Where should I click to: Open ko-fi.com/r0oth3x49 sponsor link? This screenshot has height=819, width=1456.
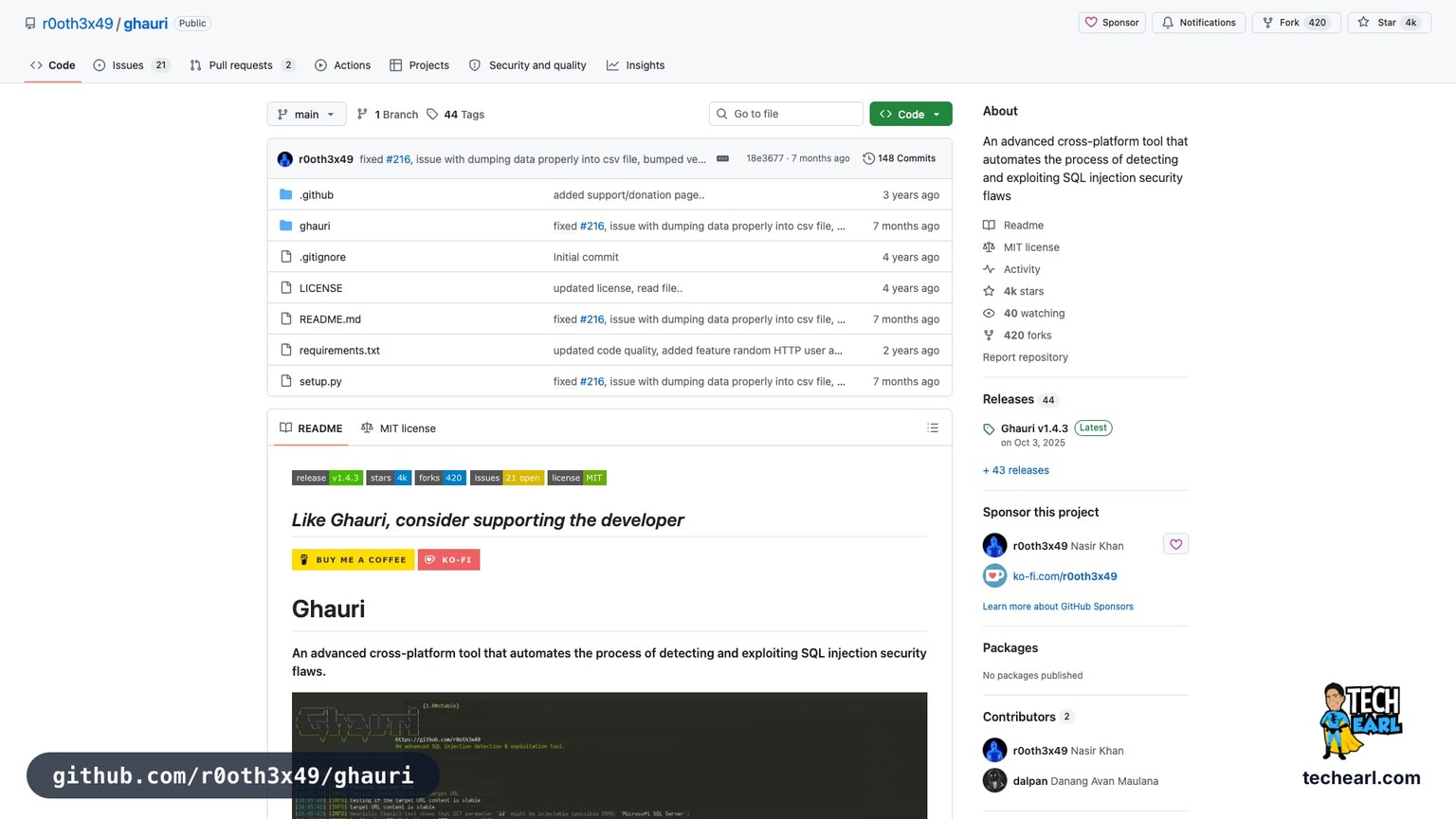(x=1065, y=576)
